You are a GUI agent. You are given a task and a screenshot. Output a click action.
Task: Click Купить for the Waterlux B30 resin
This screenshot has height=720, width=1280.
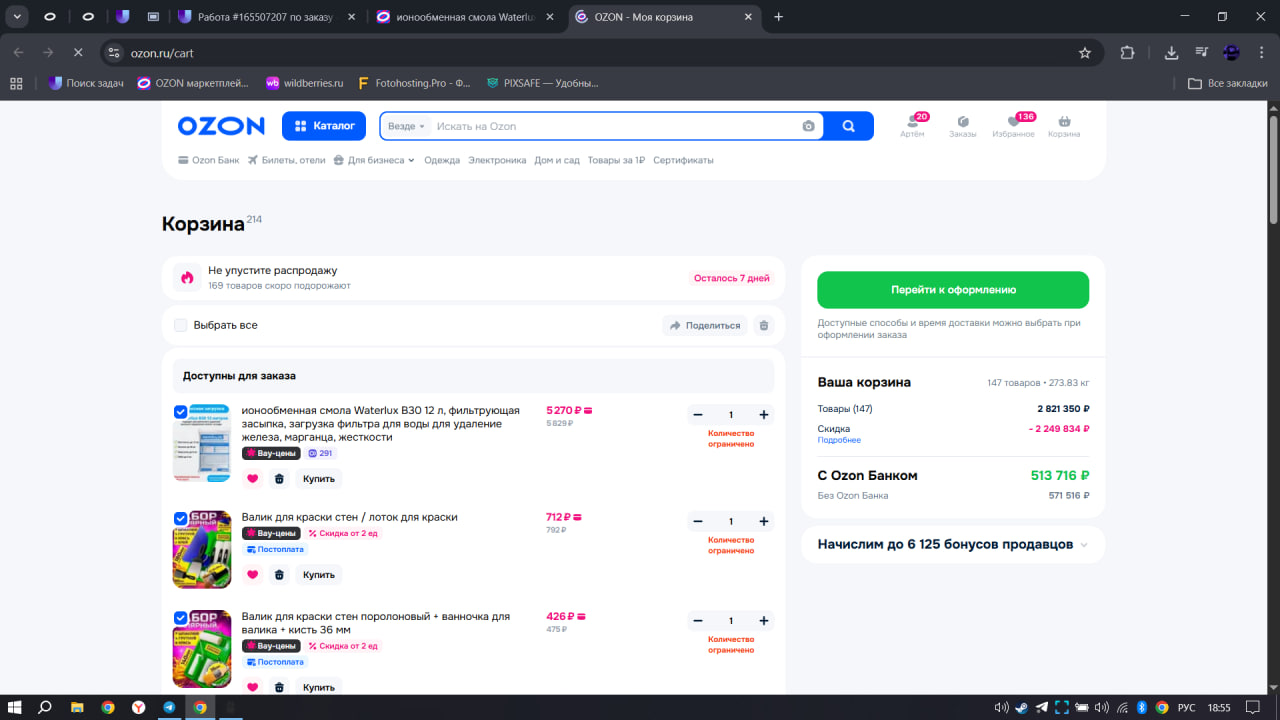click(318, 479)
